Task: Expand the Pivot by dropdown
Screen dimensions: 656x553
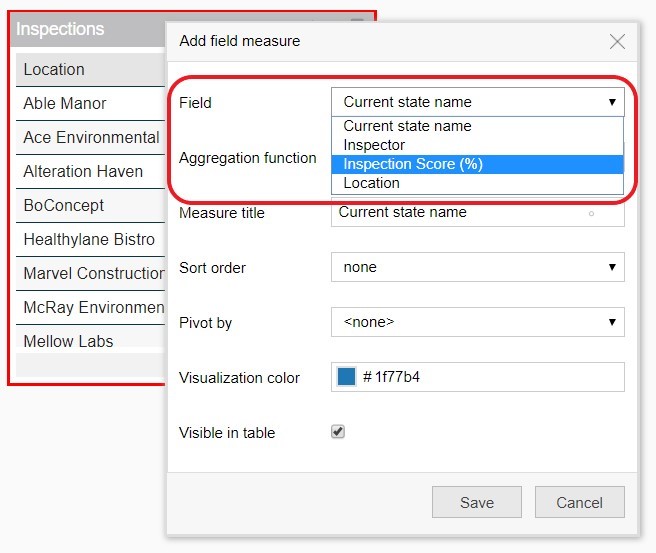Action: point(477,322)
